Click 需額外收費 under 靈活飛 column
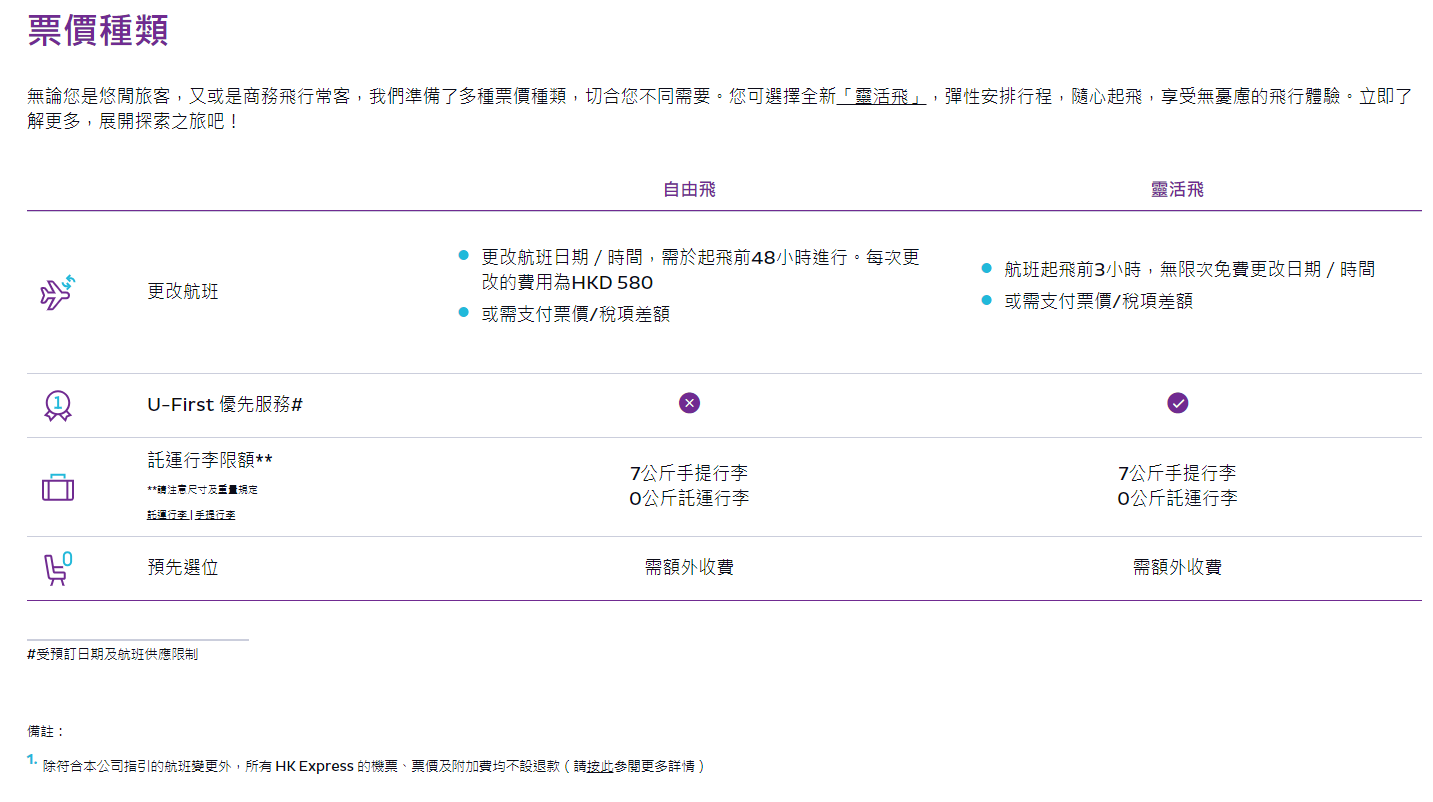Screen dimensions: 1433x802 1177,568
